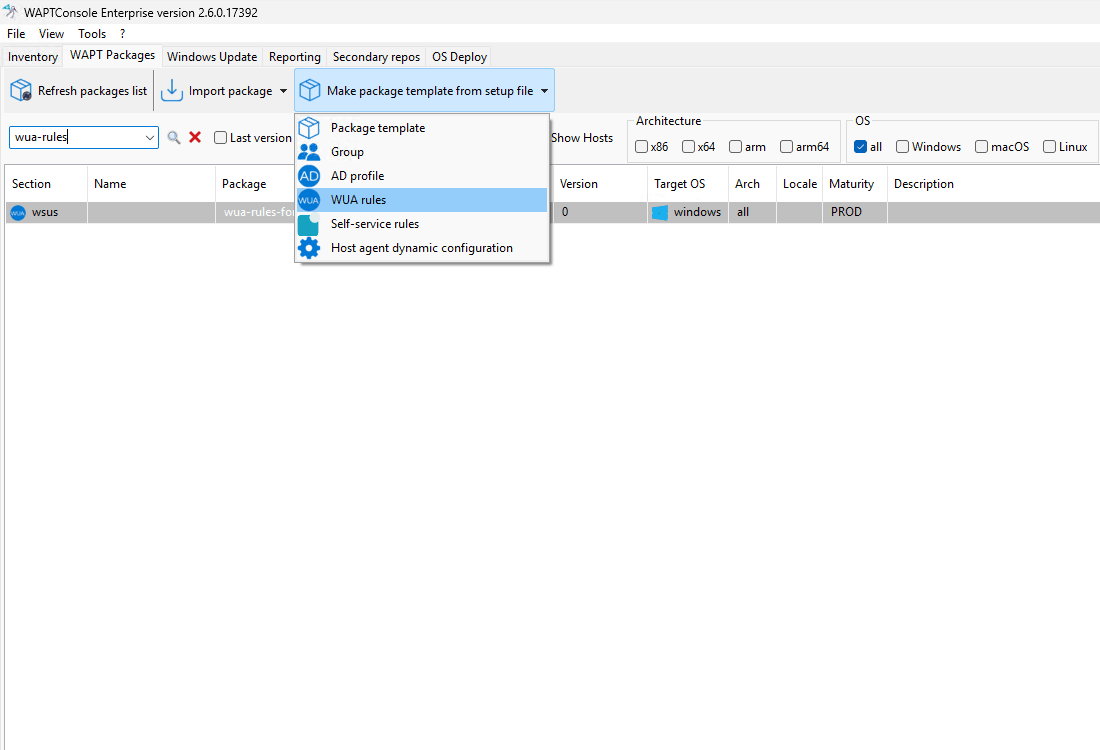The height and width of the screenshot is (750, 1100).
Task: Open the Reporting tab
Action: coord(295,57)
